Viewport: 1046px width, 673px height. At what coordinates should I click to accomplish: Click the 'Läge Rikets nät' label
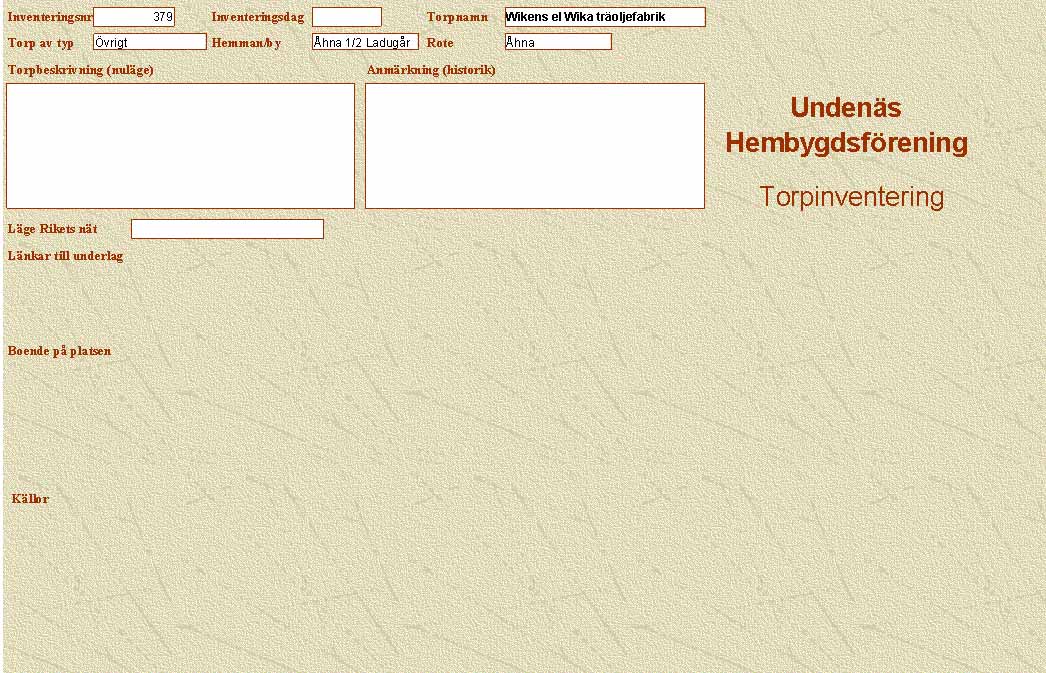[52, 229]
